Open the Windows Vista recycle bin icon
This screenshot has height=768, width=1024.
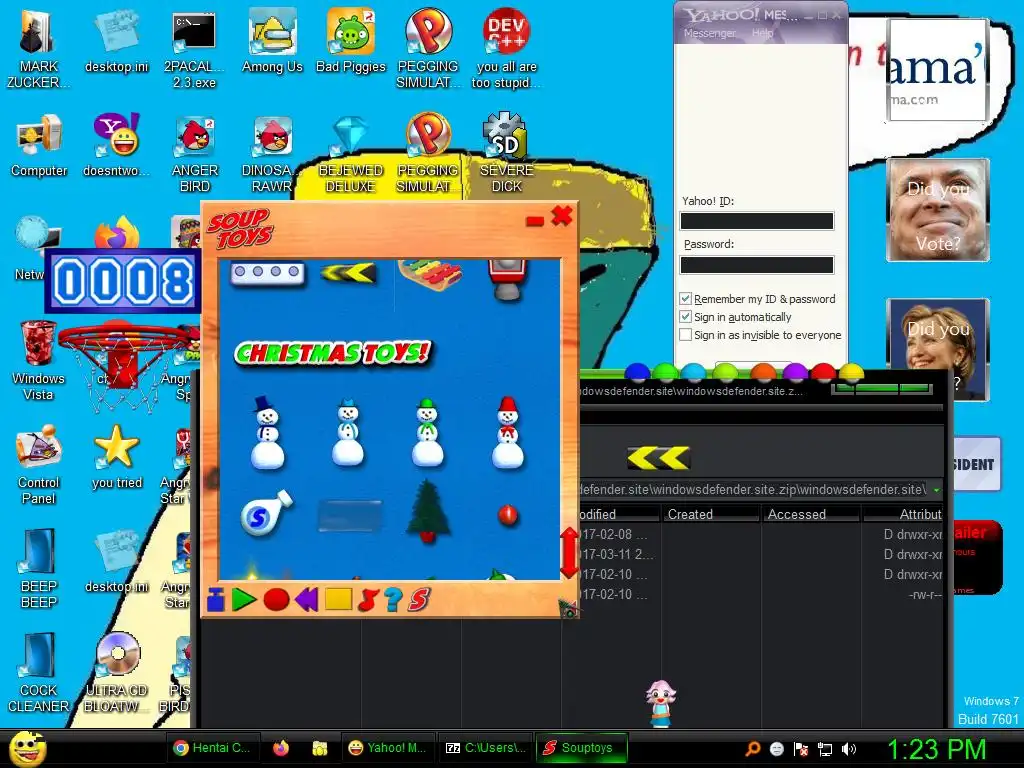click(38, 361)
